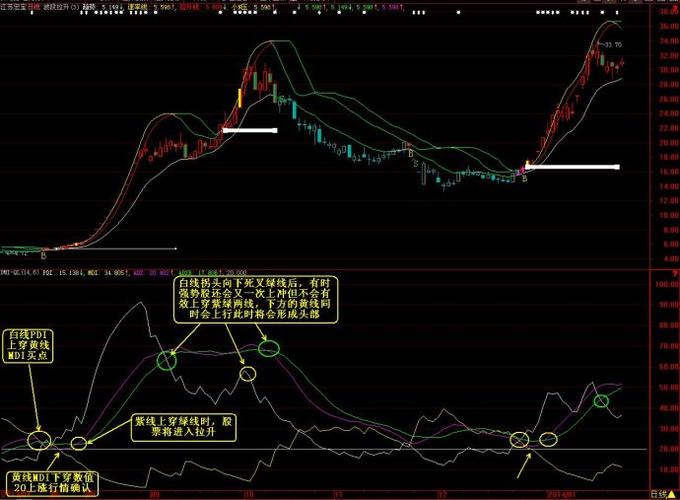Select the S sell marker below the B in November

click(416, 164)
